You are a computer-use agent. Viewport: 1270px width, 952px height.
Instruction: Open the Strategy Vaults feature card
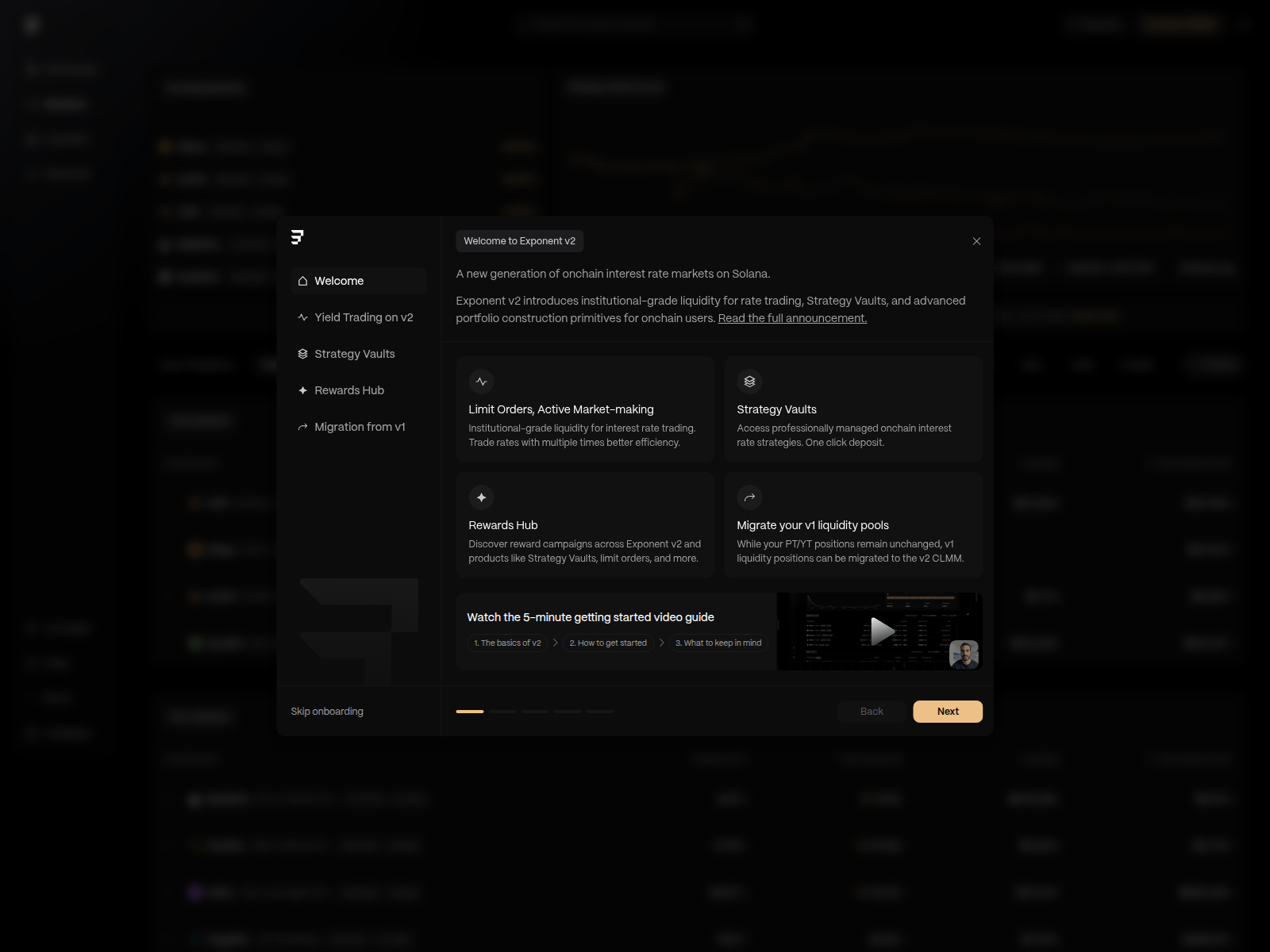pyautogui.click(x=853, y=409)
